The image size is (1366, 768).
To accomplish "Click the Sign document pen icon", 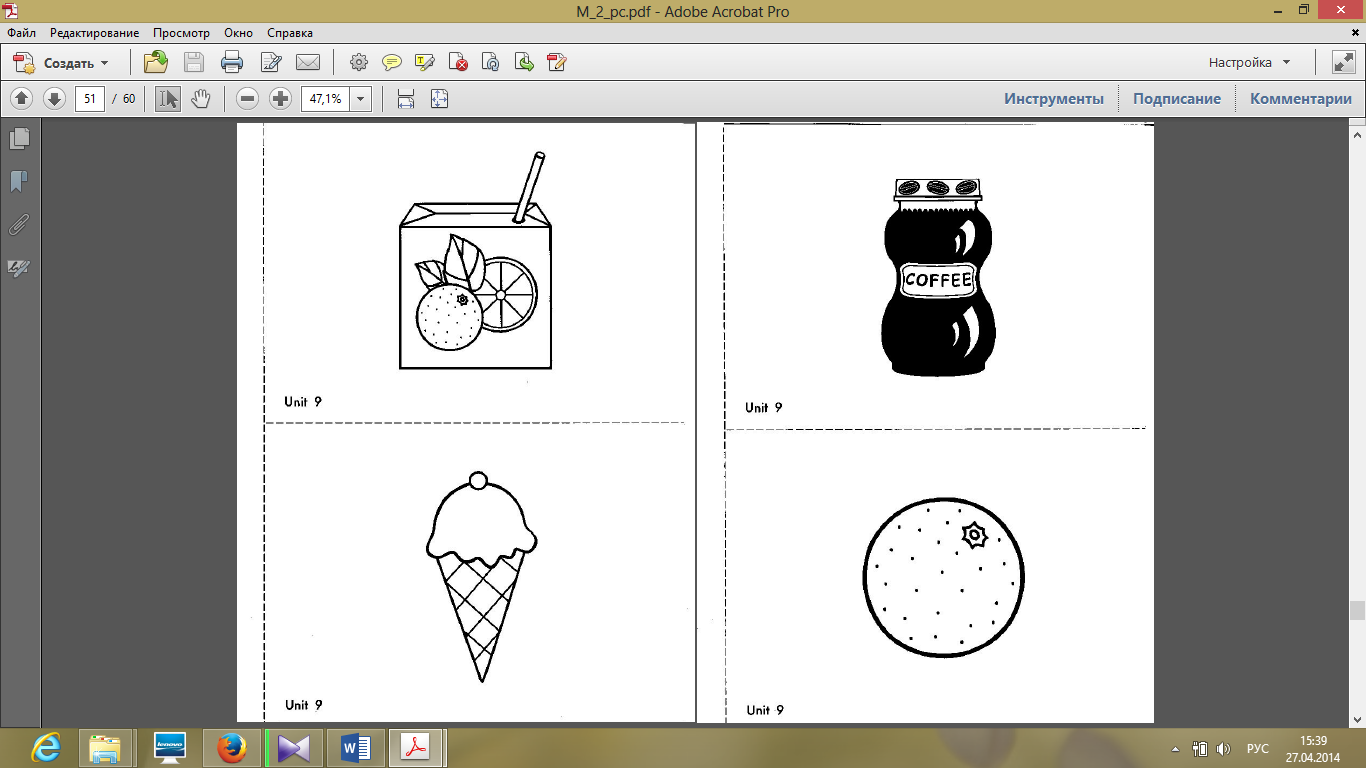I will pyautogui.click(x=557, y=63).
